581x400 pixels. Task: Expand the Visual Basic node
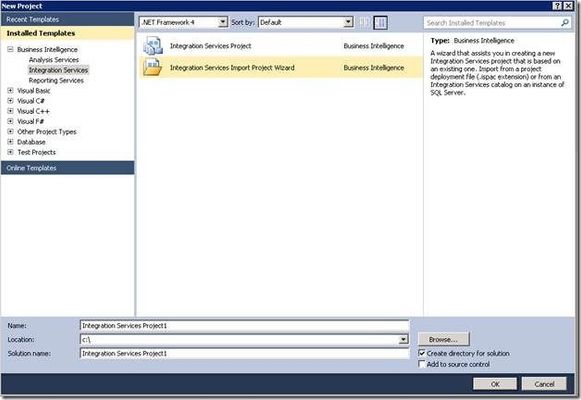tap(10, 90)
